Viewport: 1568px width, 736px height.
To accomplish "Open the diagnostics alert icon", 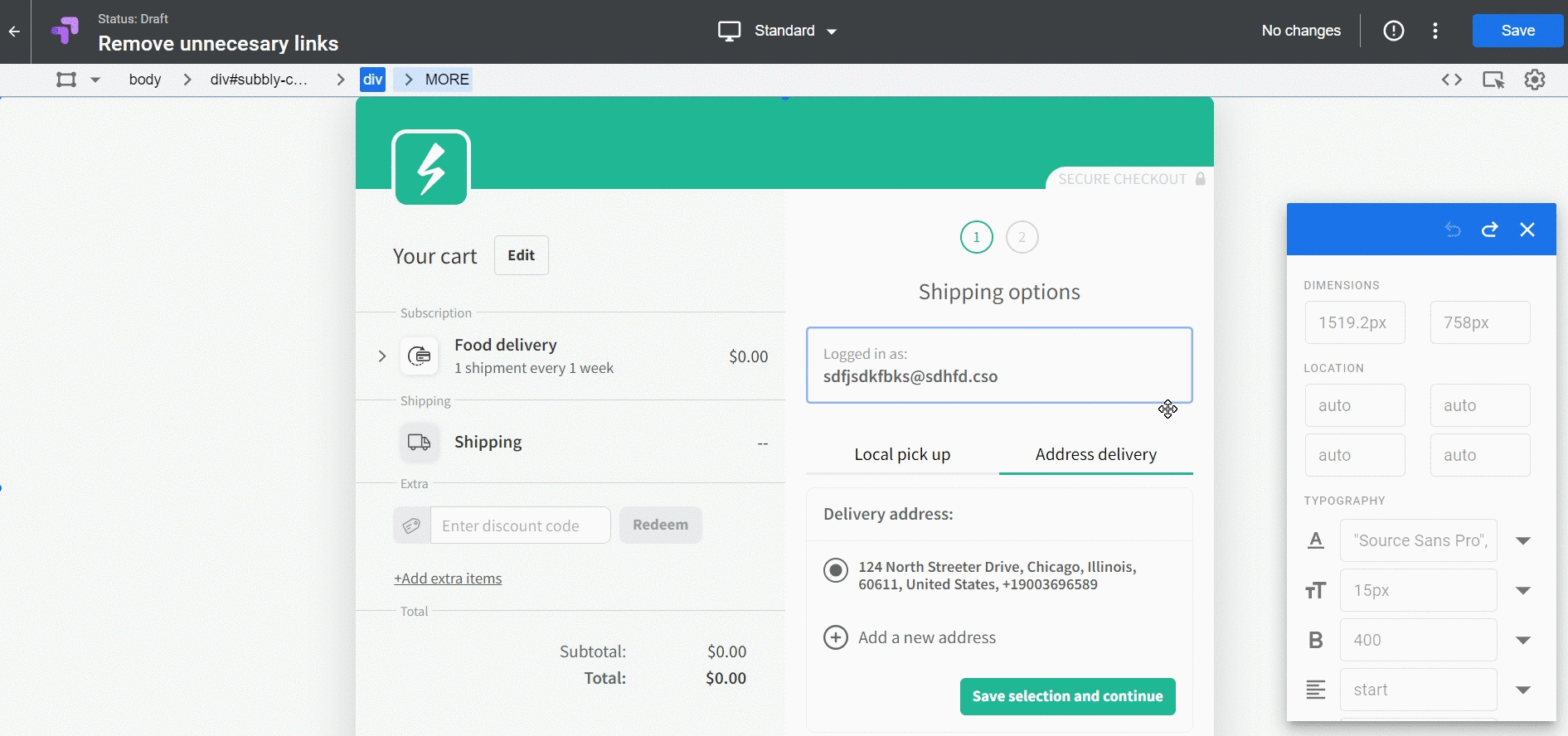I will coord(1394,31).
